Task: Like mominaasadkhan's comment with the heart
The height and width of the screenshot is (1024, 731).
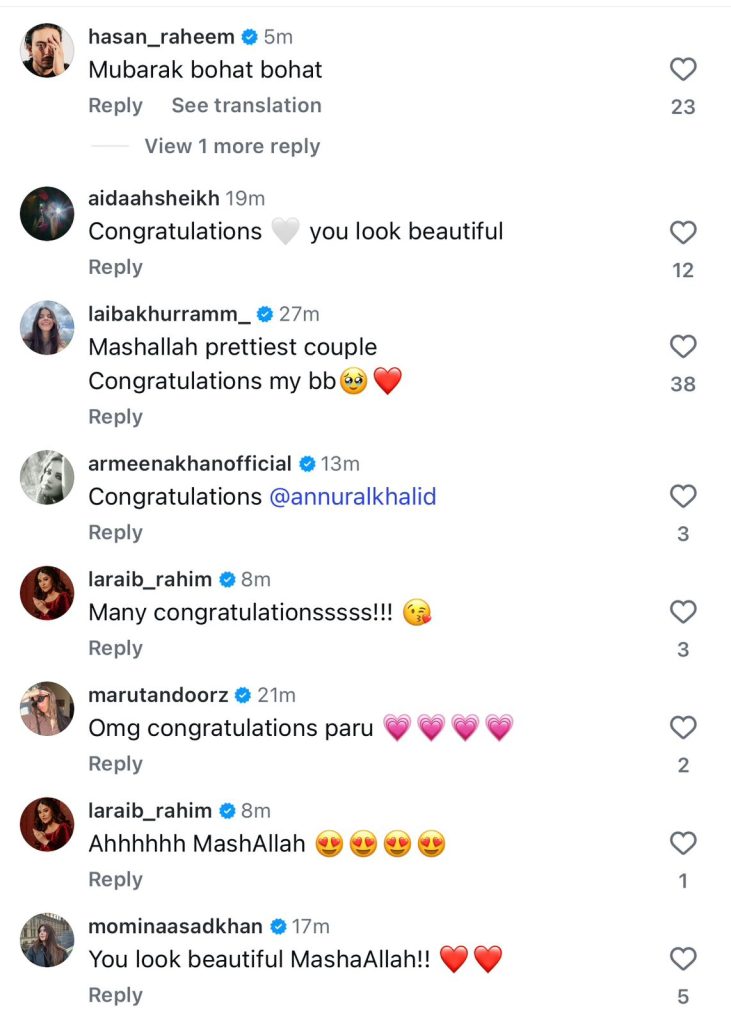Action: (682, 960)
